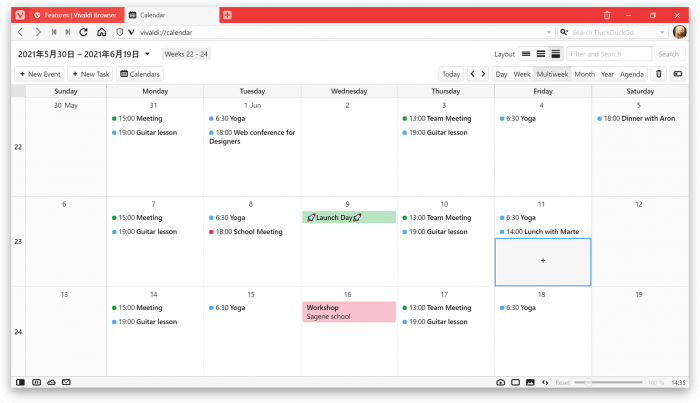Switch to the Calendar tab
This screenshot has width=700, height=403.
pyautogui.click(x=171, y=15)
